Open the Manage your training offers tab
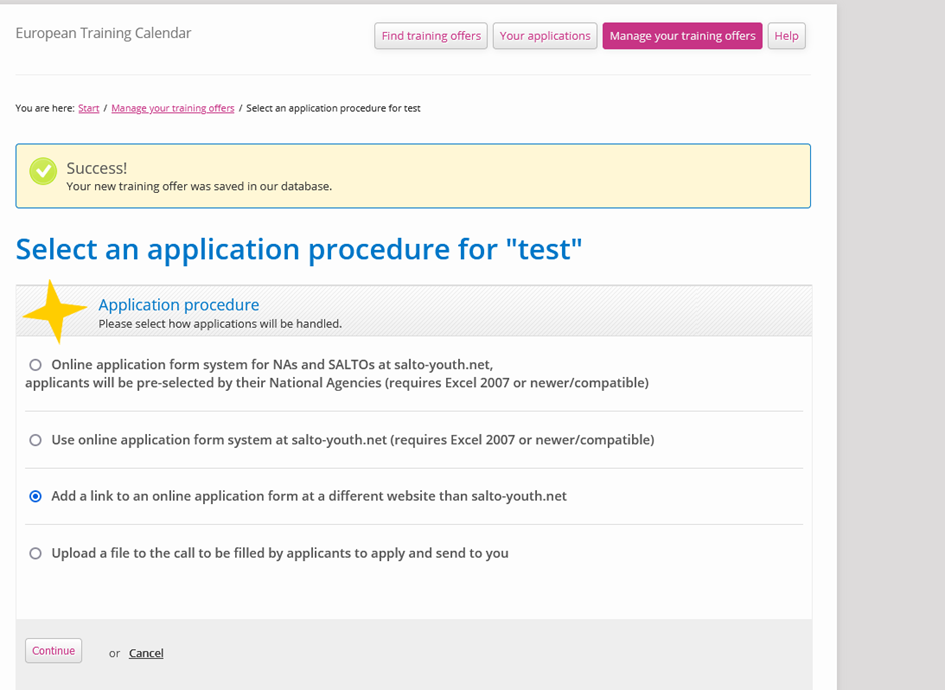Image resolution: width=945 pixels, height=690 pixels. click(682, 36)
